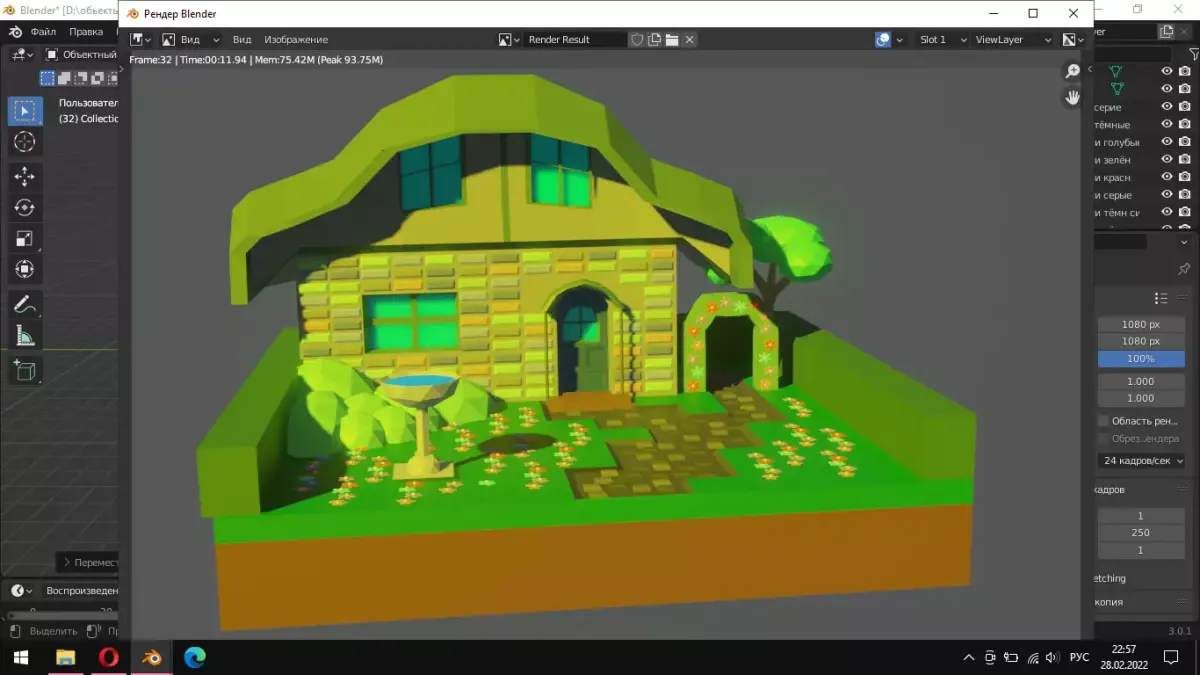This screenshot has width=1200, height=675.
Task: Click the resolution percentage '100%' slider
Action: click(1141, 359)
